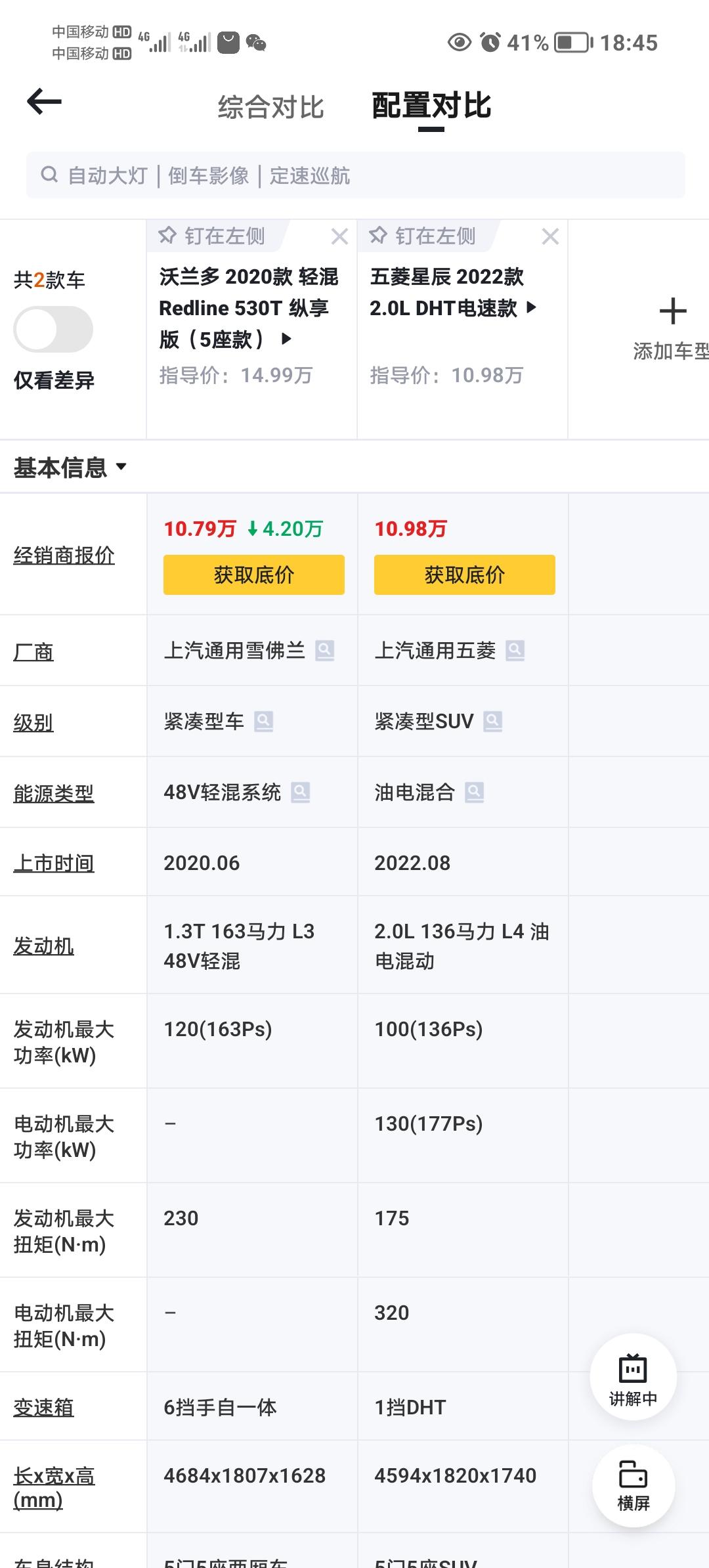Tap the battery 41% indicator

[x=550, y=43]
